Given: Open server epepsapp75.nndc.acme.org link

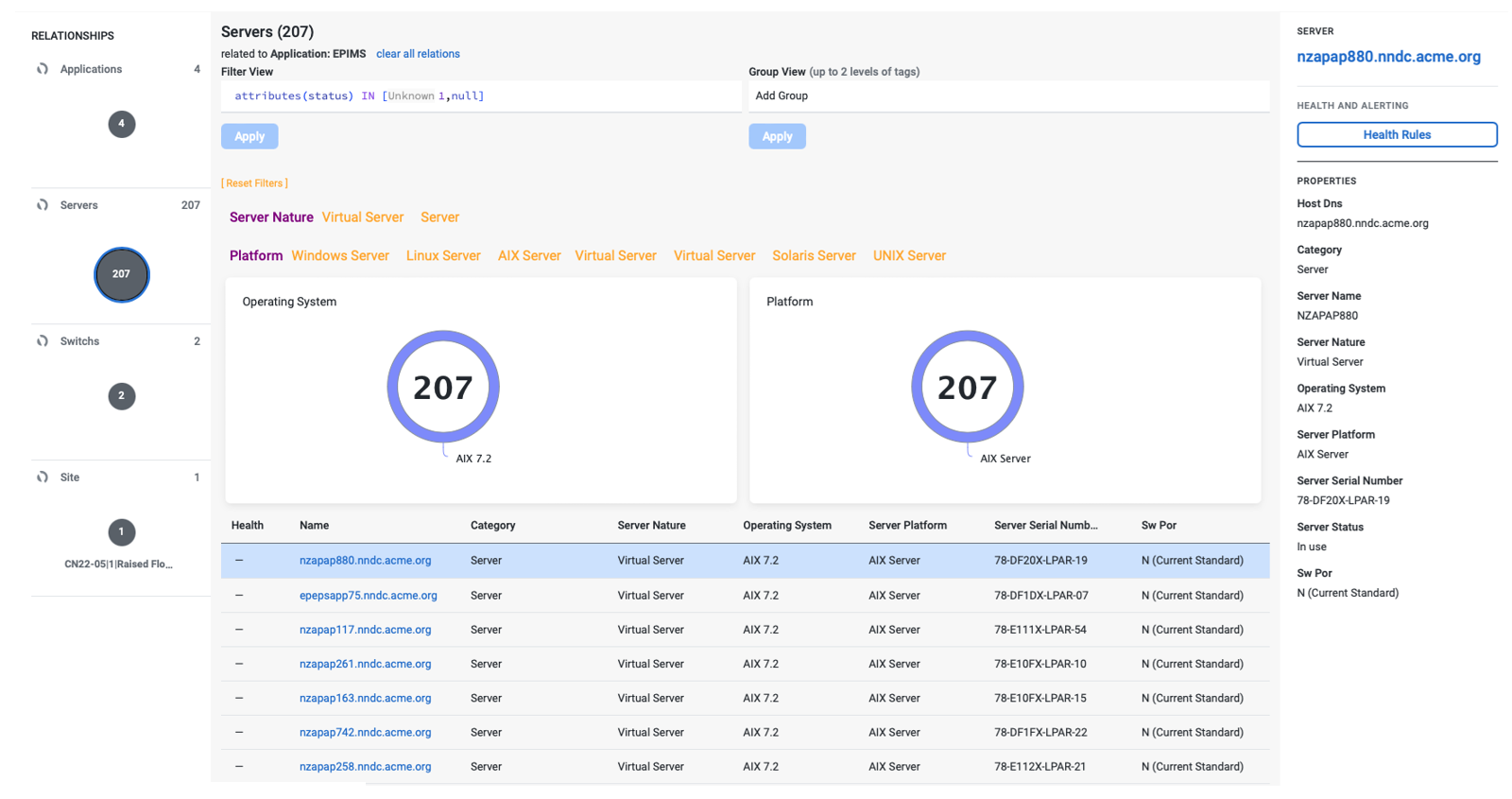Looking at the screenshot, I should tap(368, 596).
